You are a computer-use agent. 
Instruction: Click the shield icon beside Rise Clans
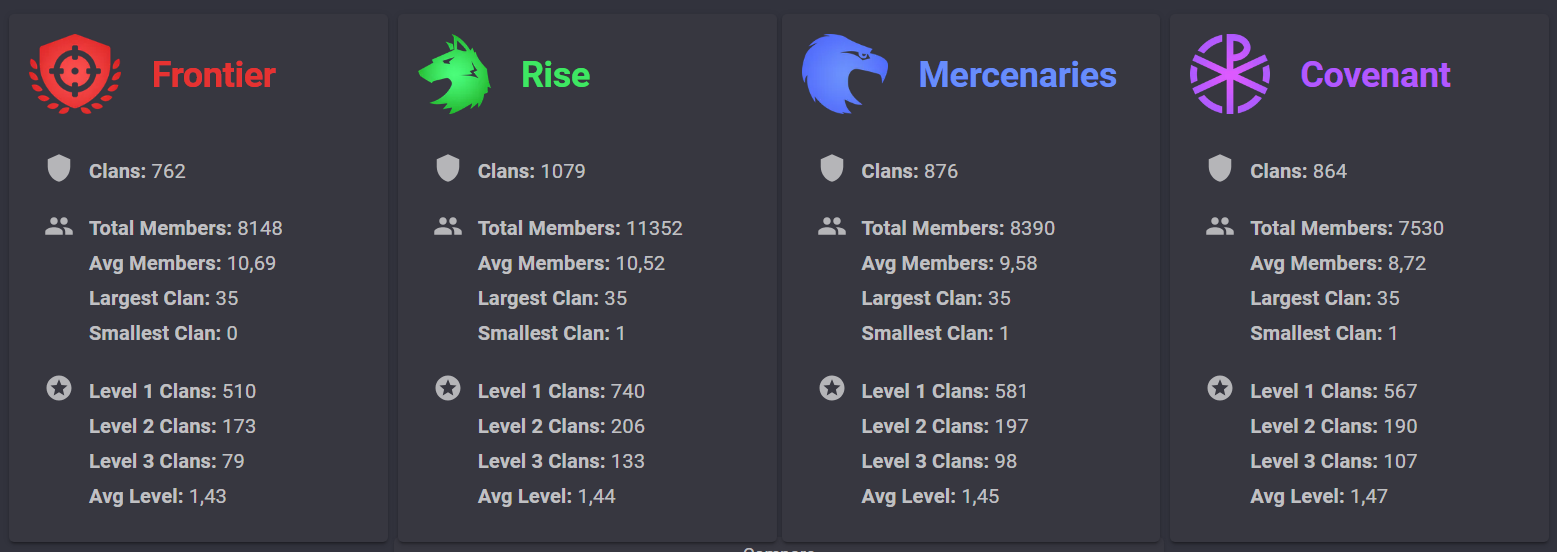pos(448,169)
